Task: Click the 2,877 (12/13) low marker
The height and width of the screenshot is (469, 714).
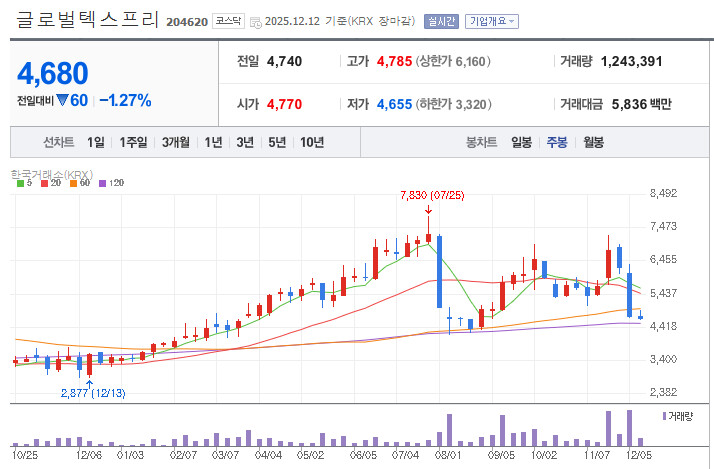Action: tap(93, 393)
